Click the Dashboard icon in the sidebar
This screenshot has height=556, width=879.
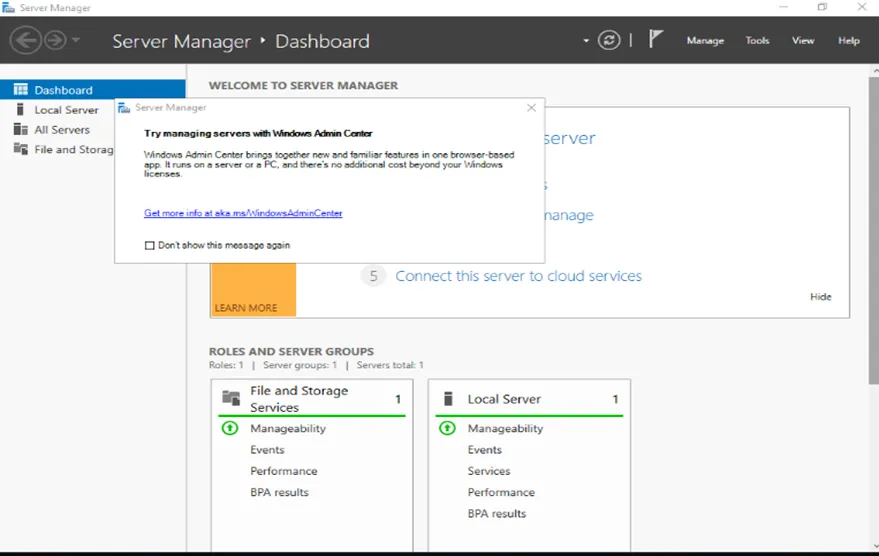coord(20,90)
